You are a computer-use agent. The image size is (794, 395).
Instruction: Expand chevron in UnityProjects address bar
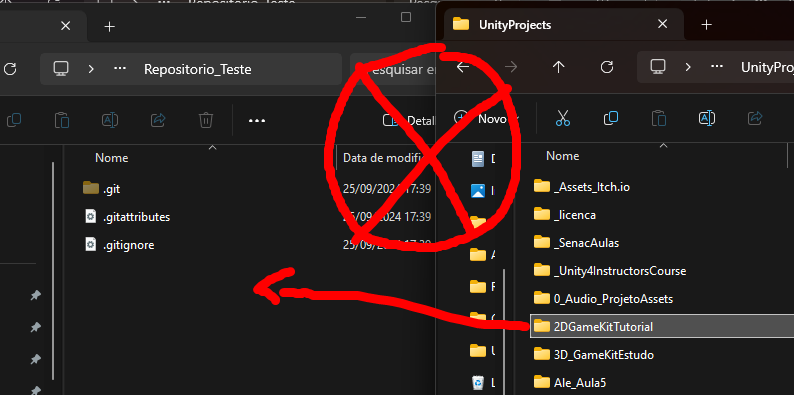[688, 67]
